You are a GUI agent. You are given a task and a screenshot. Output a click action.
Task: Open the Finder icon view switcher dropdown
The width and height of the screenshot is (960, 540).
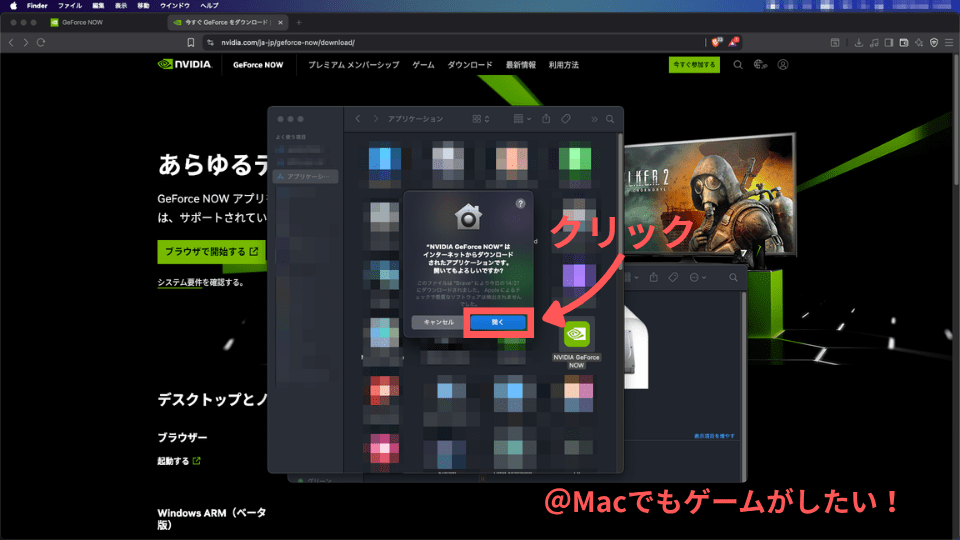(x=480, y=119)
